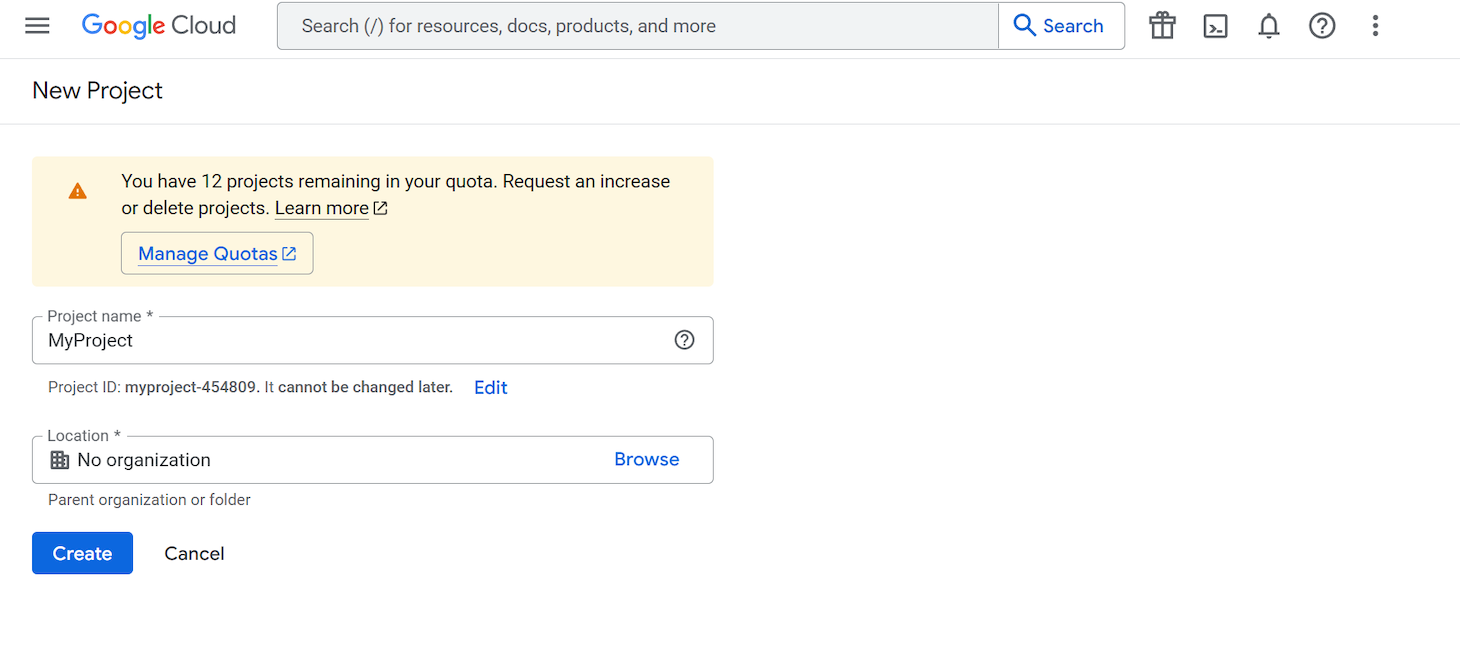Create the new project
Screen dimensions: 1460x649
coord(82,553)
